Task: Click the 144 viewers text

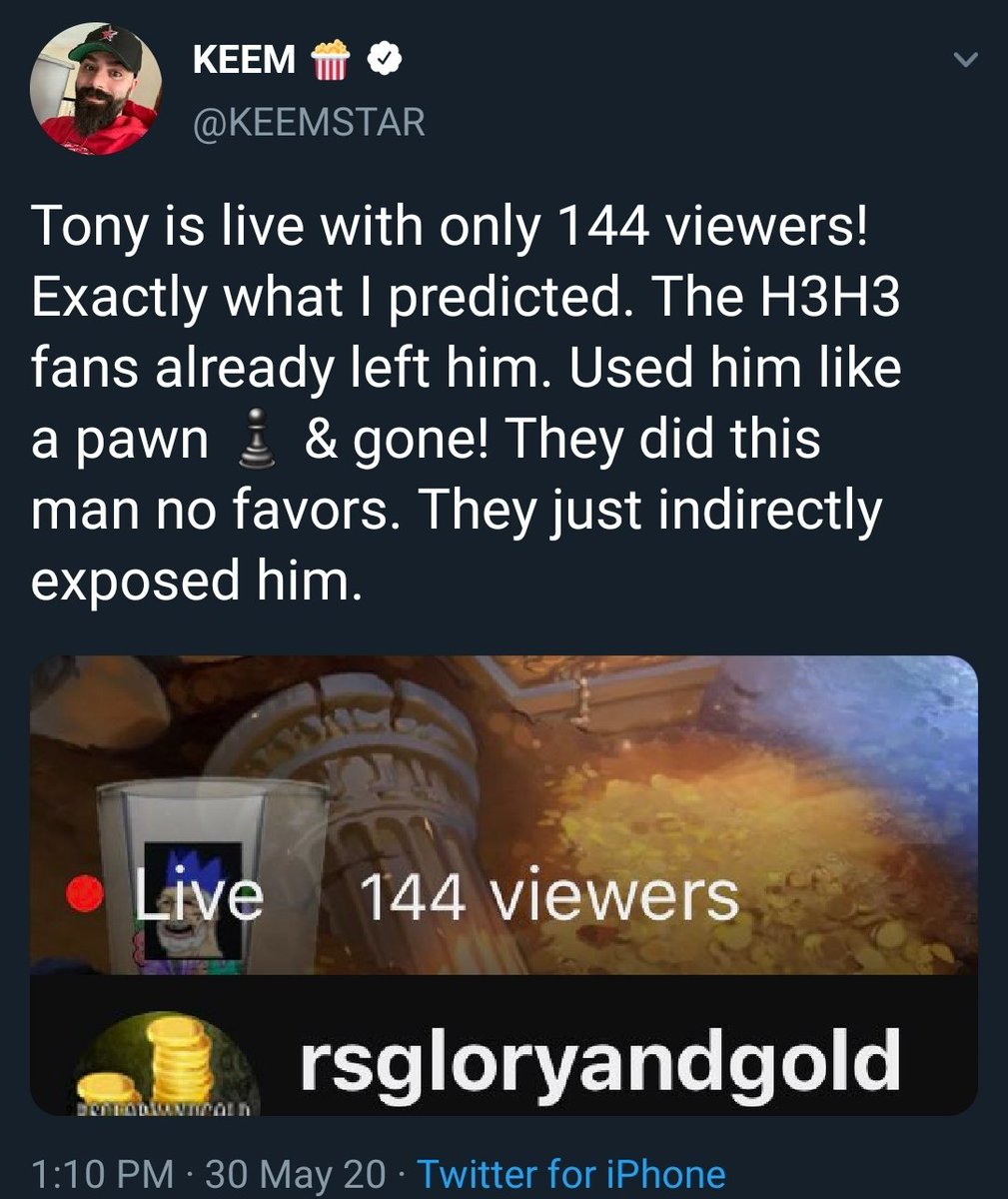Action: pyautogui.click(x=547, y=895)
